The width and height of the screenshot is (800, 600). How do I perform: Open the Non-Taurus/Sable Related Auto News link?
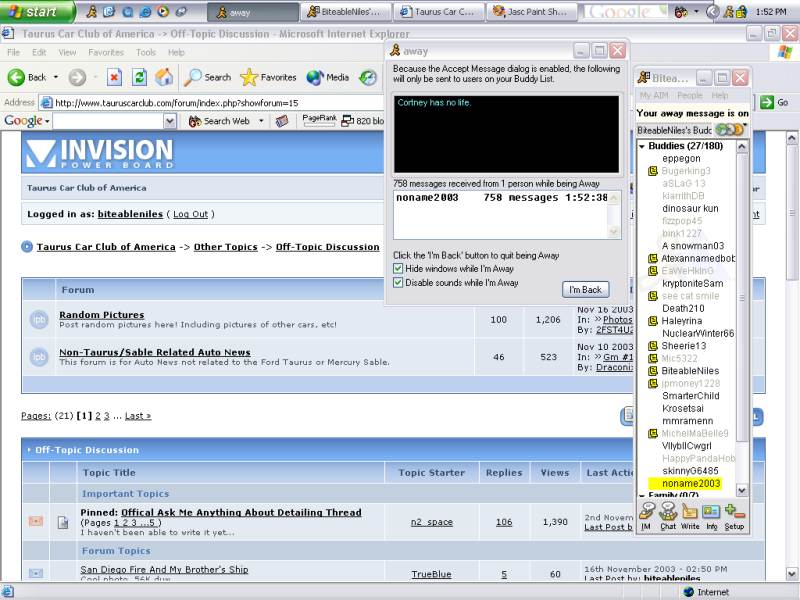155,352
